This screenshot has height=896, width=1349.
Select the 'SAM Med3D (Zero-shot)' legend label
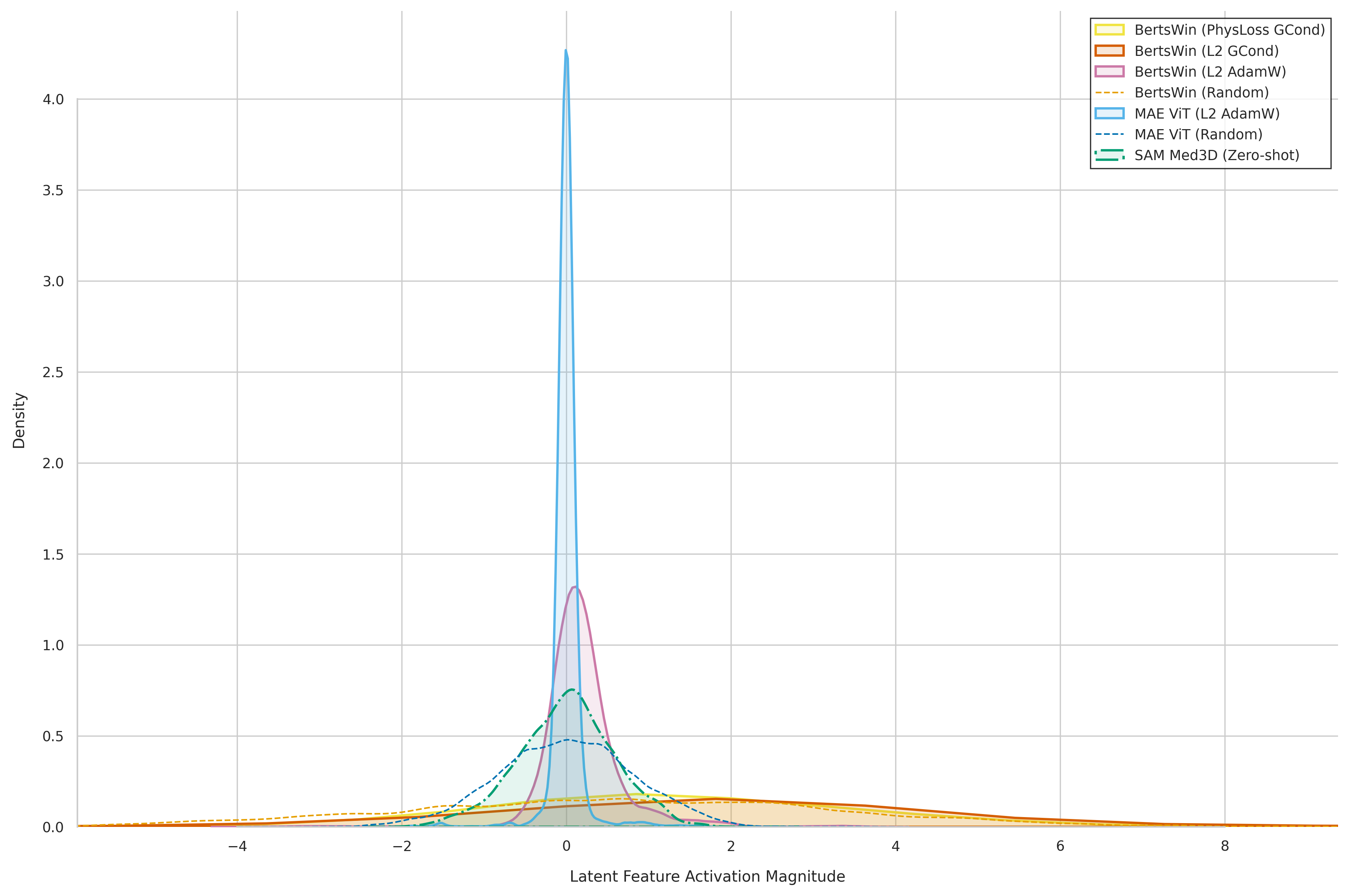(1216, 156)
